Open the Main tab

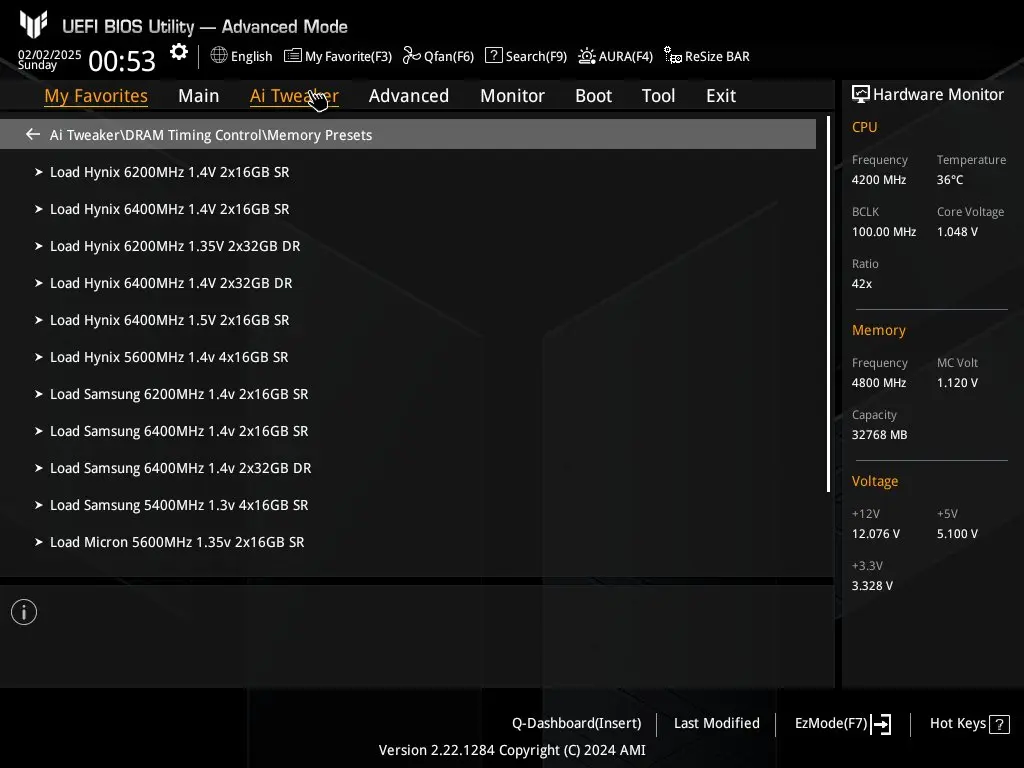pos(199,95)
